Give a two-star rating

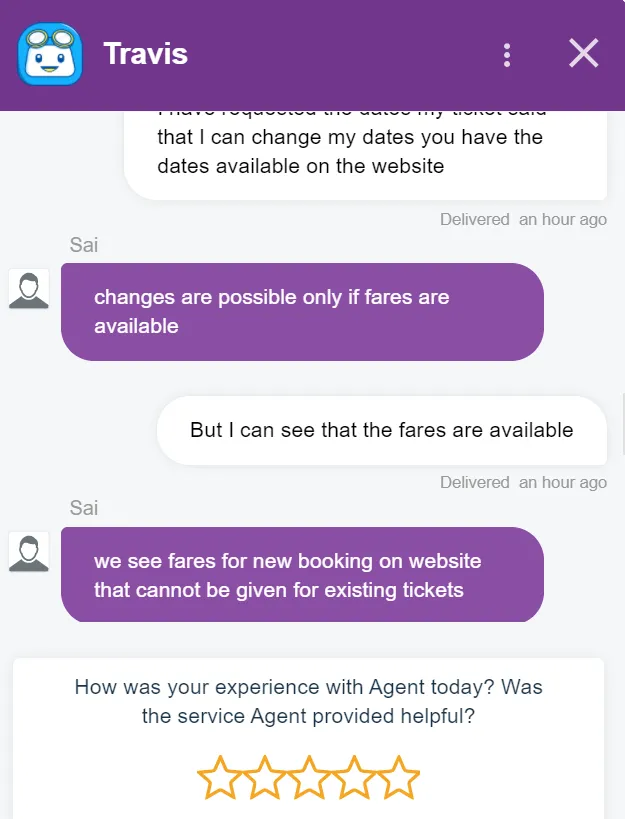[264, 778]
